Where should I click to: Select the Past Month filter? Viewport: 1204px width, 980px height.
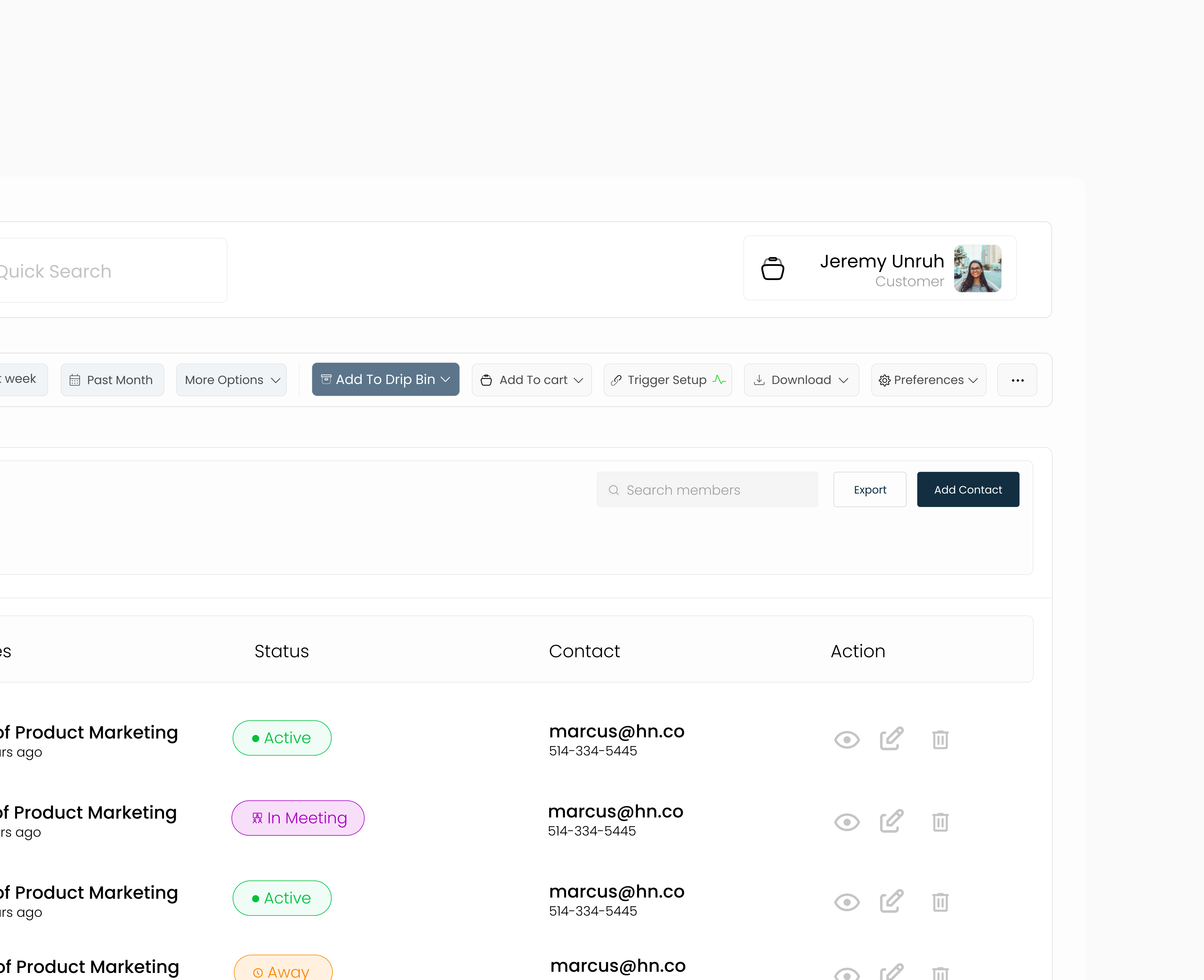click(x=112, y=379)
